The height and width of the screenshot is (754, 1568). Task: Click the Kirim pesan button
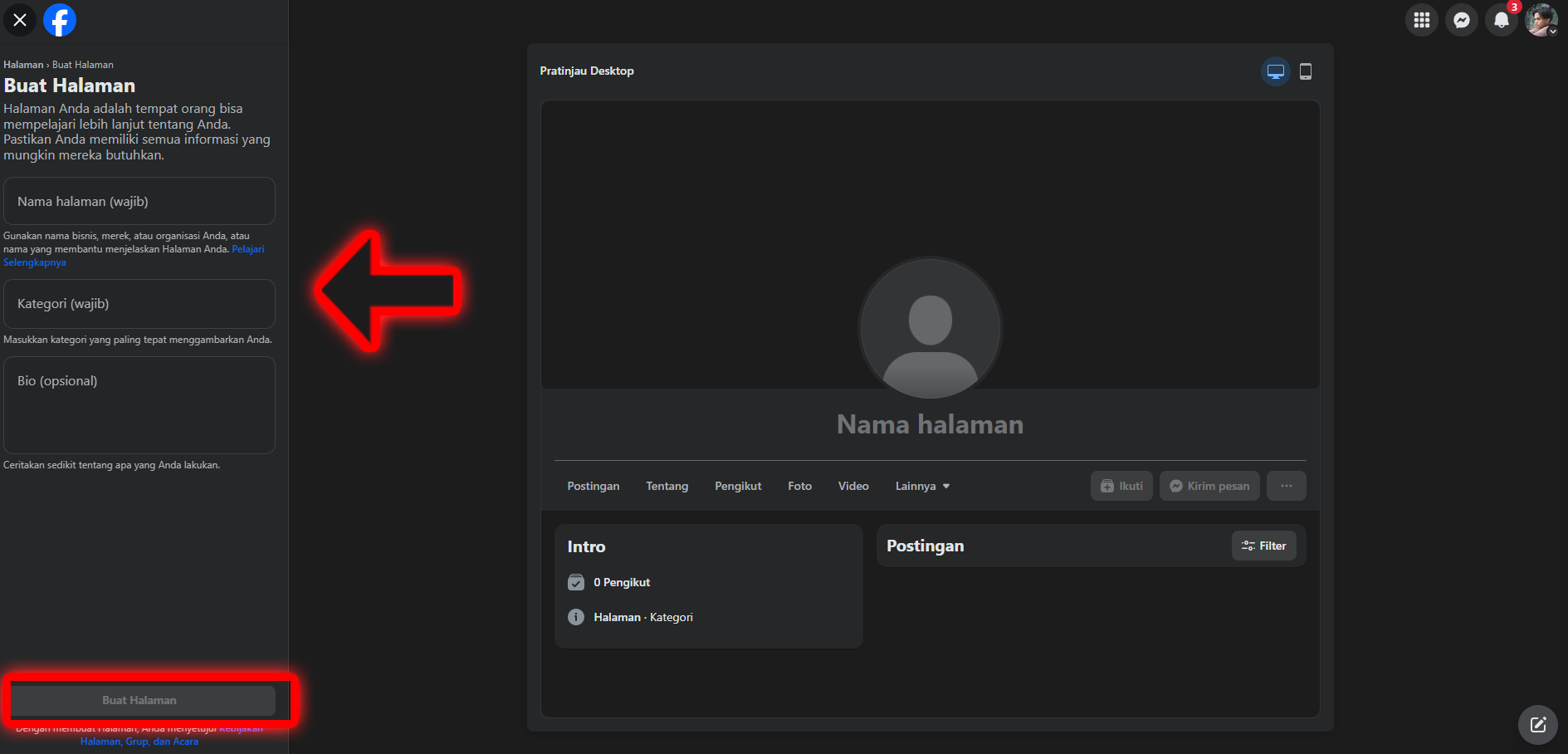click(x=1209, y=486)
